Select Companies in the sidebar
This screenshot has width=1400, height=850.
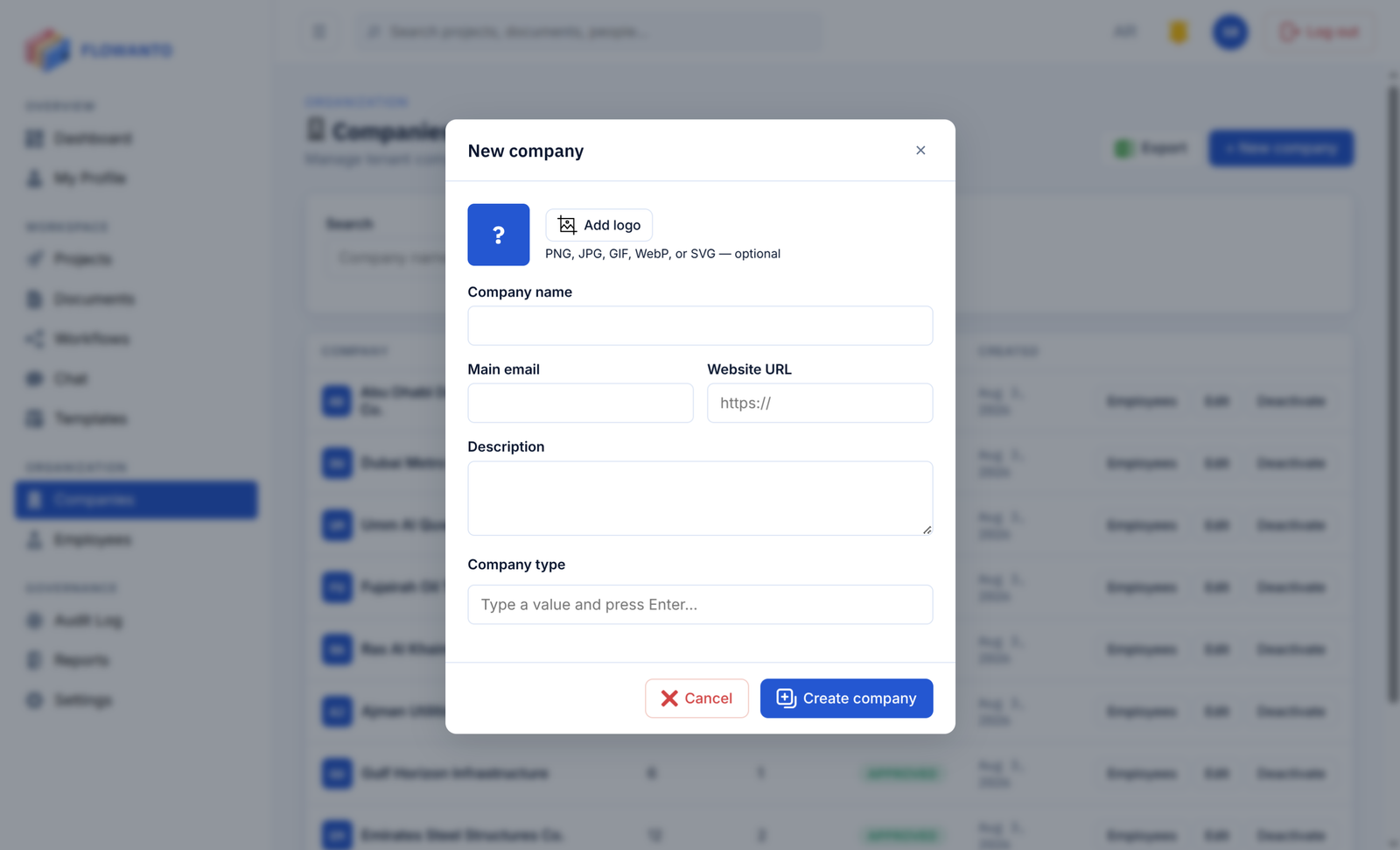coord(136,500)
